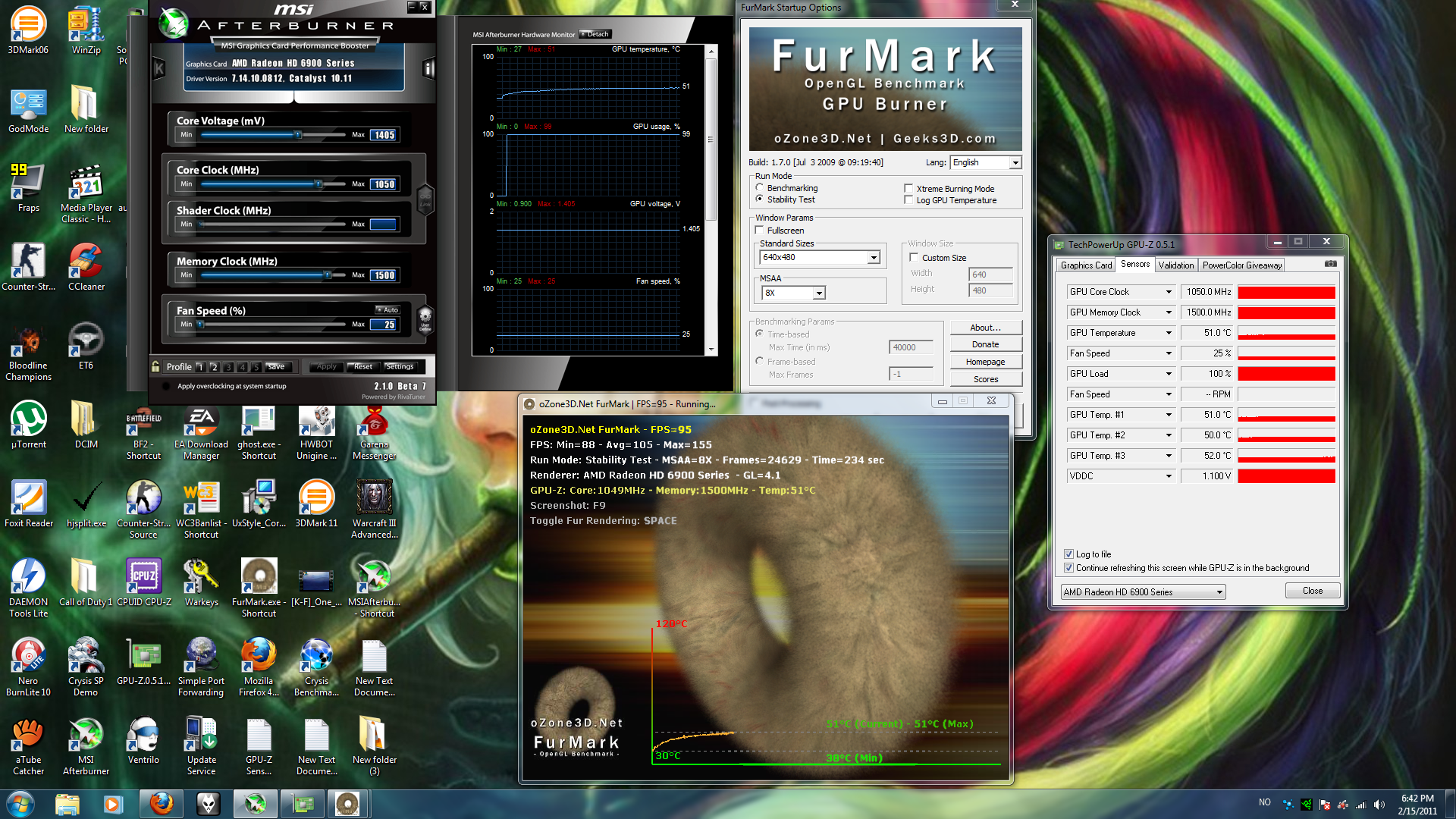The height and width of the screenshot is (819, 1456).
Task: Expand the VDDC sensor dropdown
Action: [x=1169, y=476]
